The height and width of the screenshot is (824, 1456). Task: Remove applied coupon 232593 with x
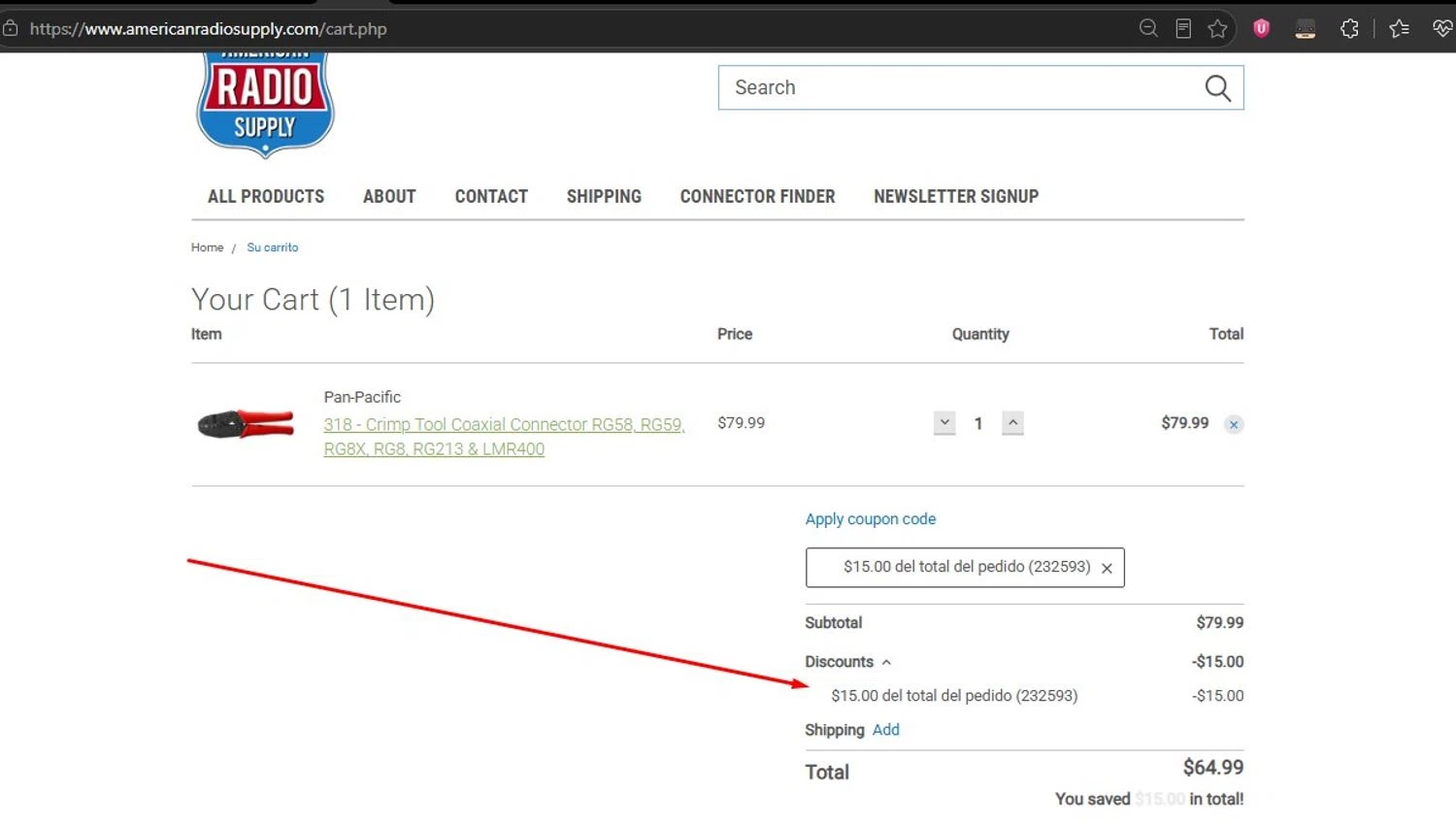(x=1107, y=569)
